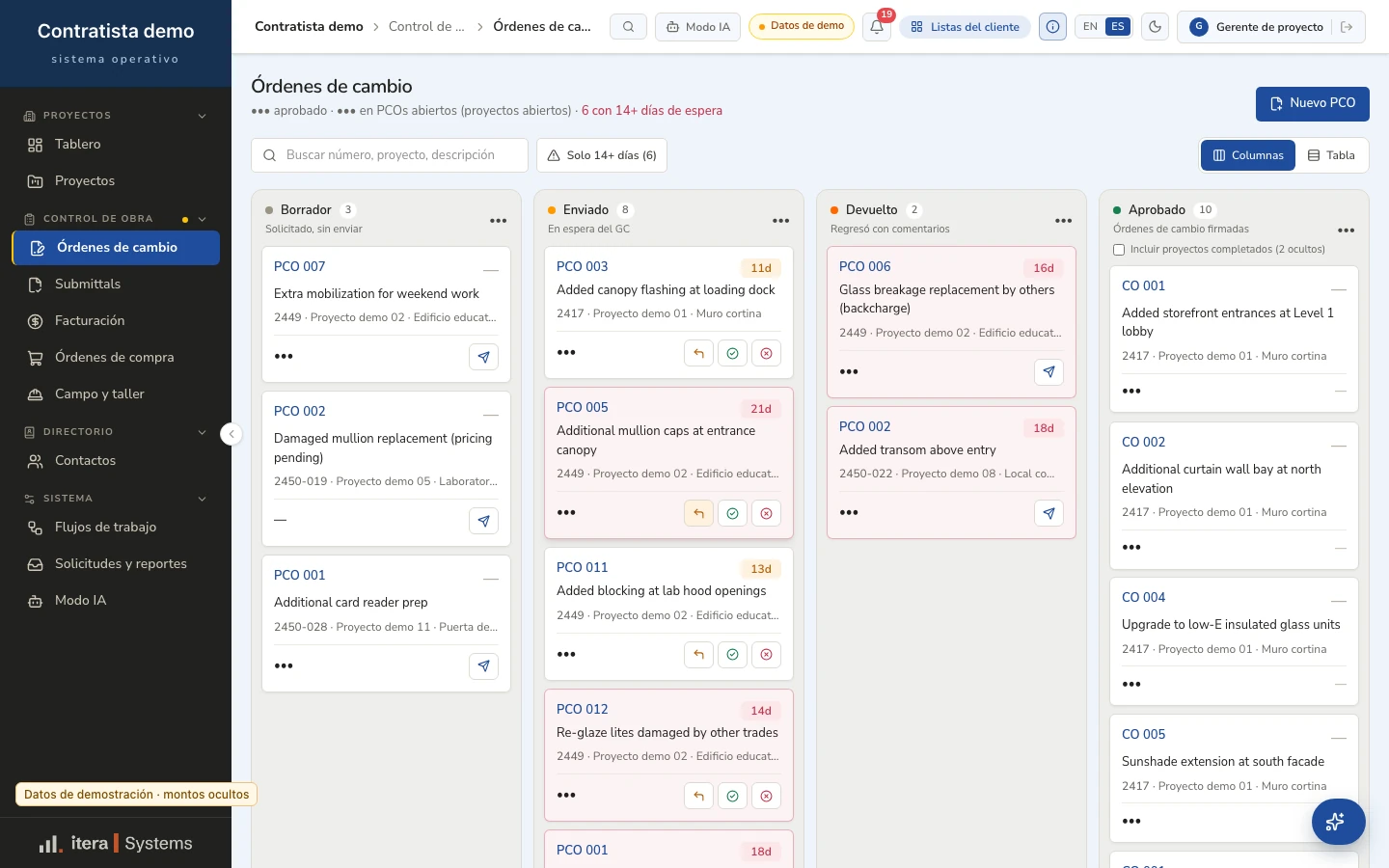The width and height of the screenshot is (1389, 868).
Task: Return PCO 012 re-glaze lites arrow icon
Action: tap(698, 796)
